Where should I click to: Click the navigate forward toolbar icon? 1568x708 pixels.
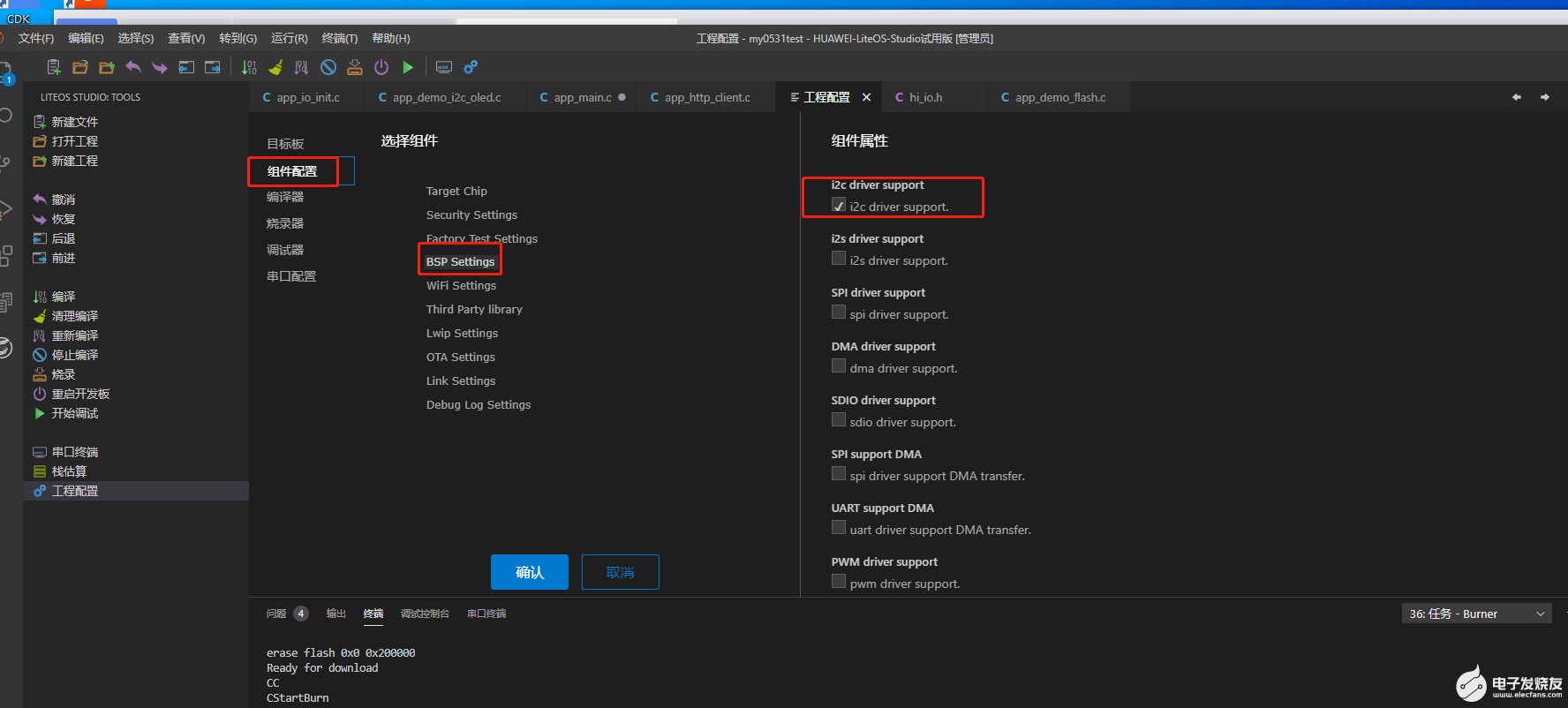(213, 67)
